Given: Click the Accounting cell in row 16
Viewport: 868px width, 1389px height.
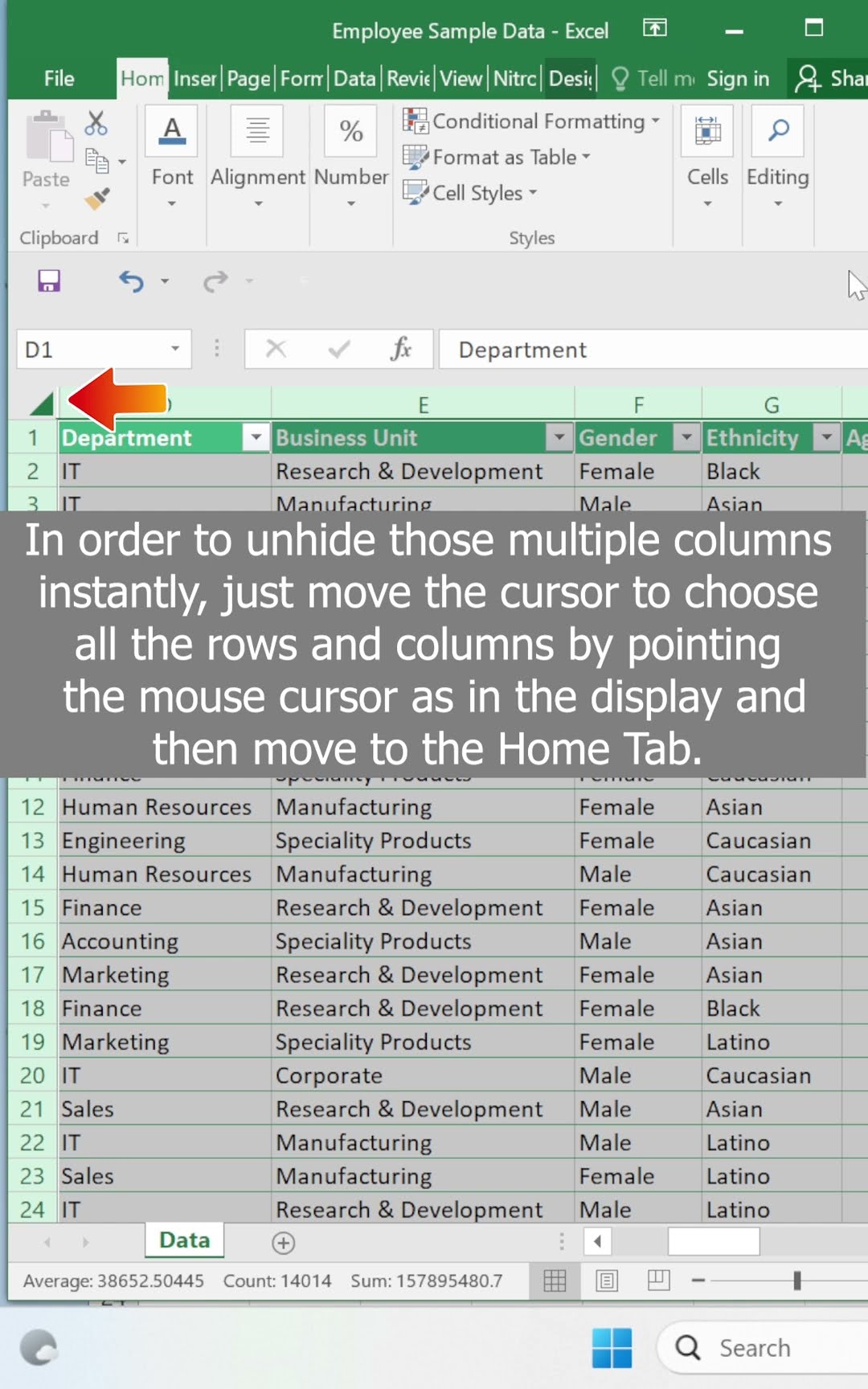Looking at the screenshot, I should [165, 941].
